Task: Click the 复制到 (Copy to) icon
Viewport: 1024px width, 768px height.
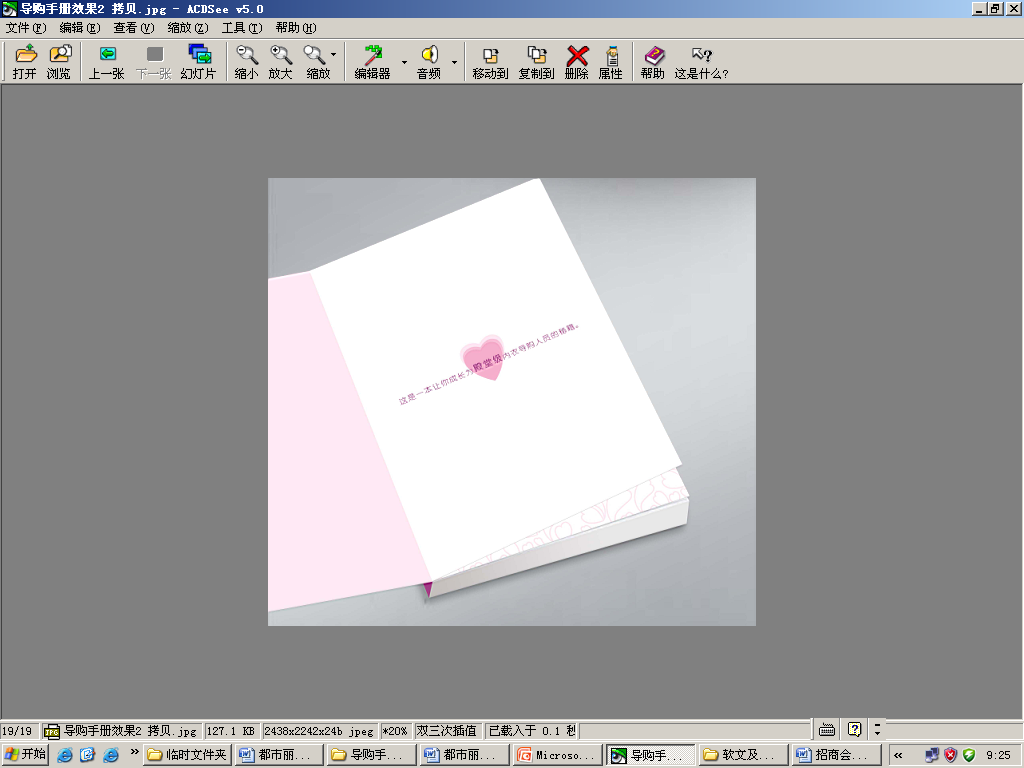Action: pyautogui.click(x=536, y=62)
